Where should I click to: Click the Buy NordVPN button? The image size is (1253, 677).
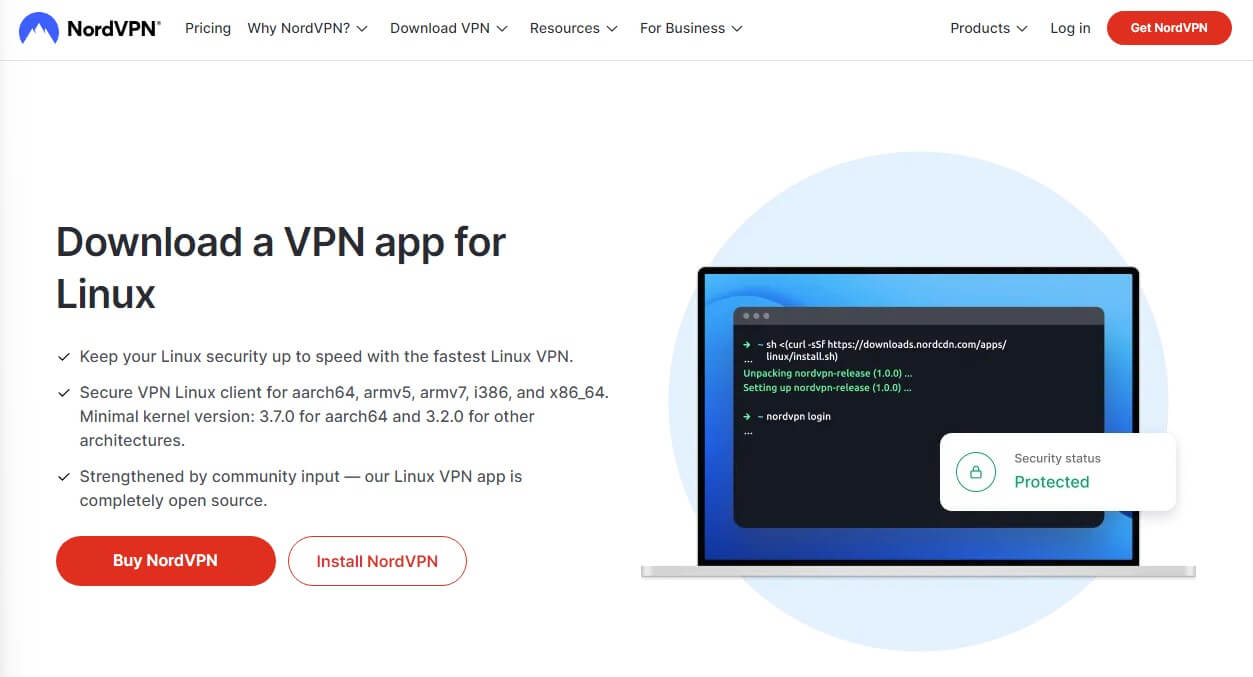(x=165, y=561)
